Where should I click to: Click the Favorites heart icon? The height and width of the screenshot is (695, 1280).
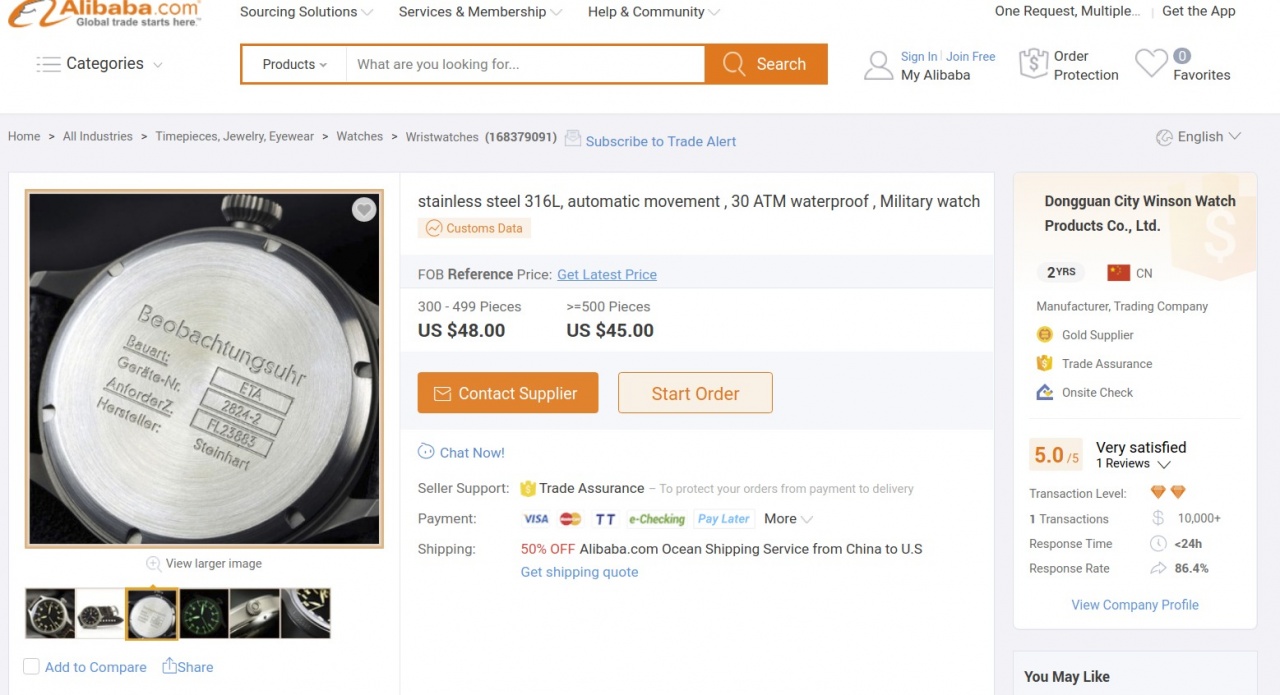click(1151, 64)
